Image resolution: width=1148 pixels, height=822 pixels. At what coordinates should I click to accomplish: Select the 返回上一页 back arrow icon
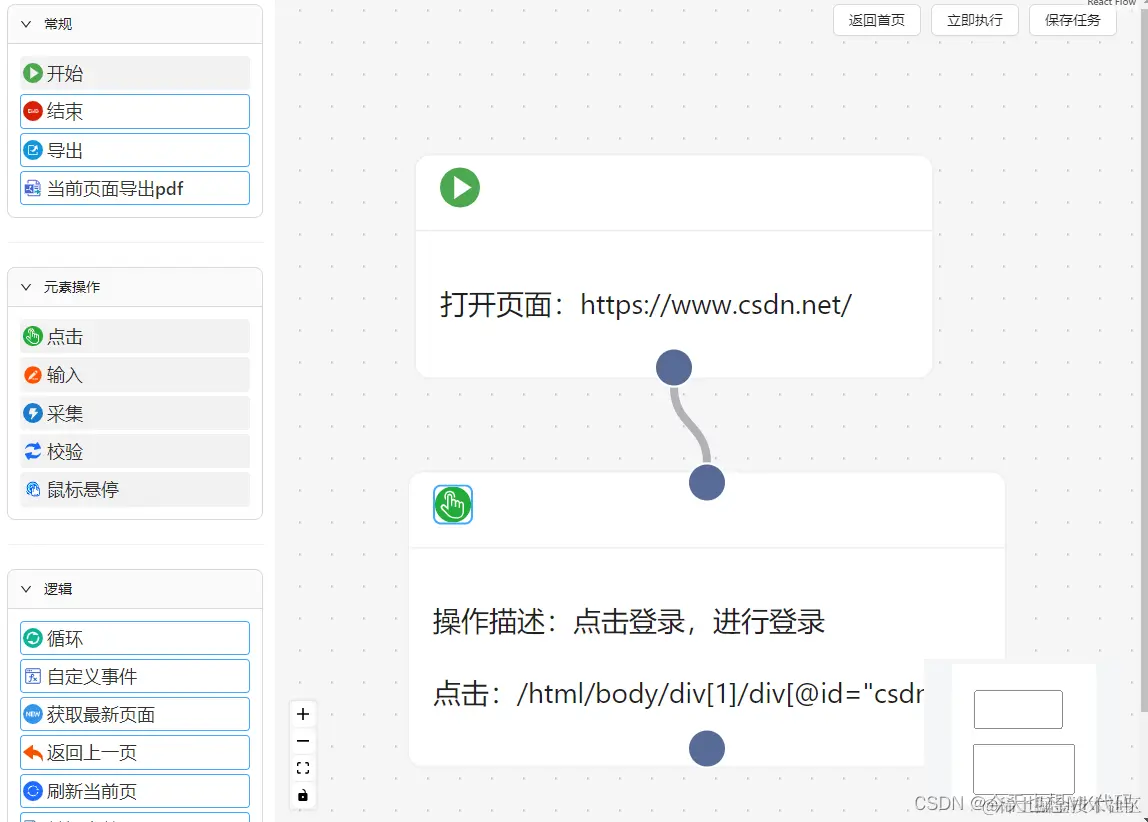(x=32, y=752)
